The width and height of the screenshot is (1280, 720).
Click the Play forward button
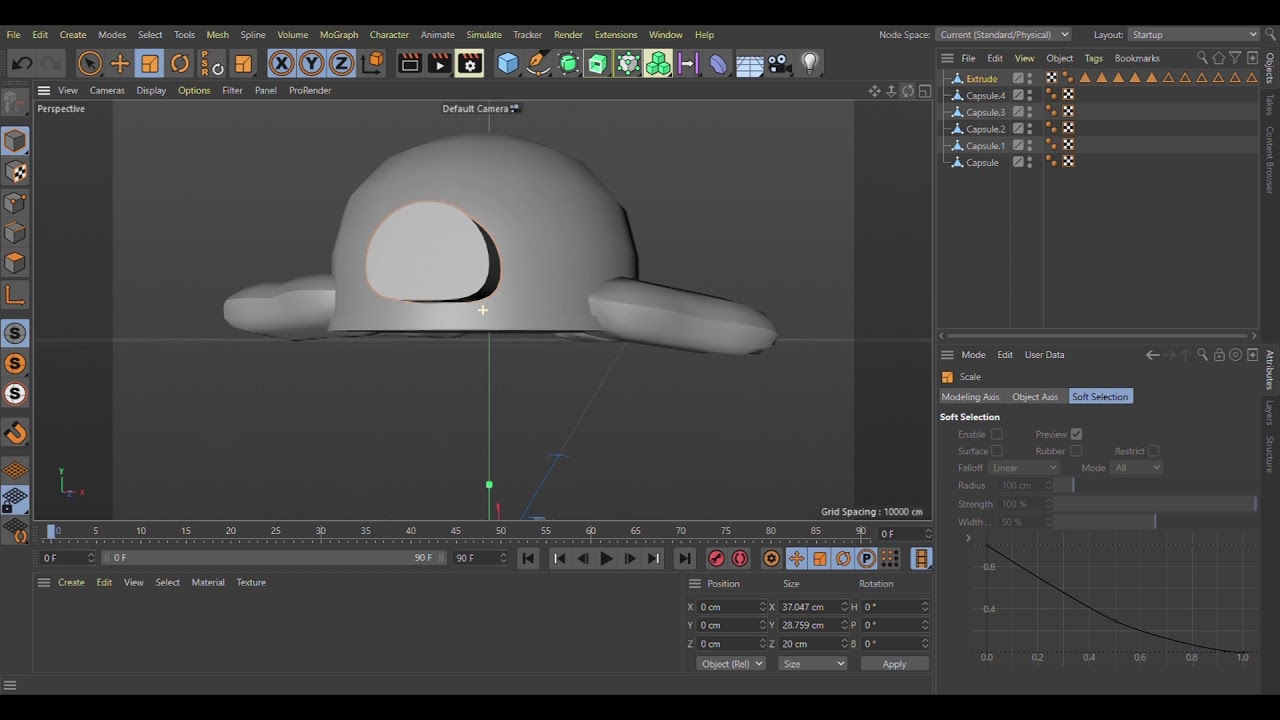click(606, 559)
